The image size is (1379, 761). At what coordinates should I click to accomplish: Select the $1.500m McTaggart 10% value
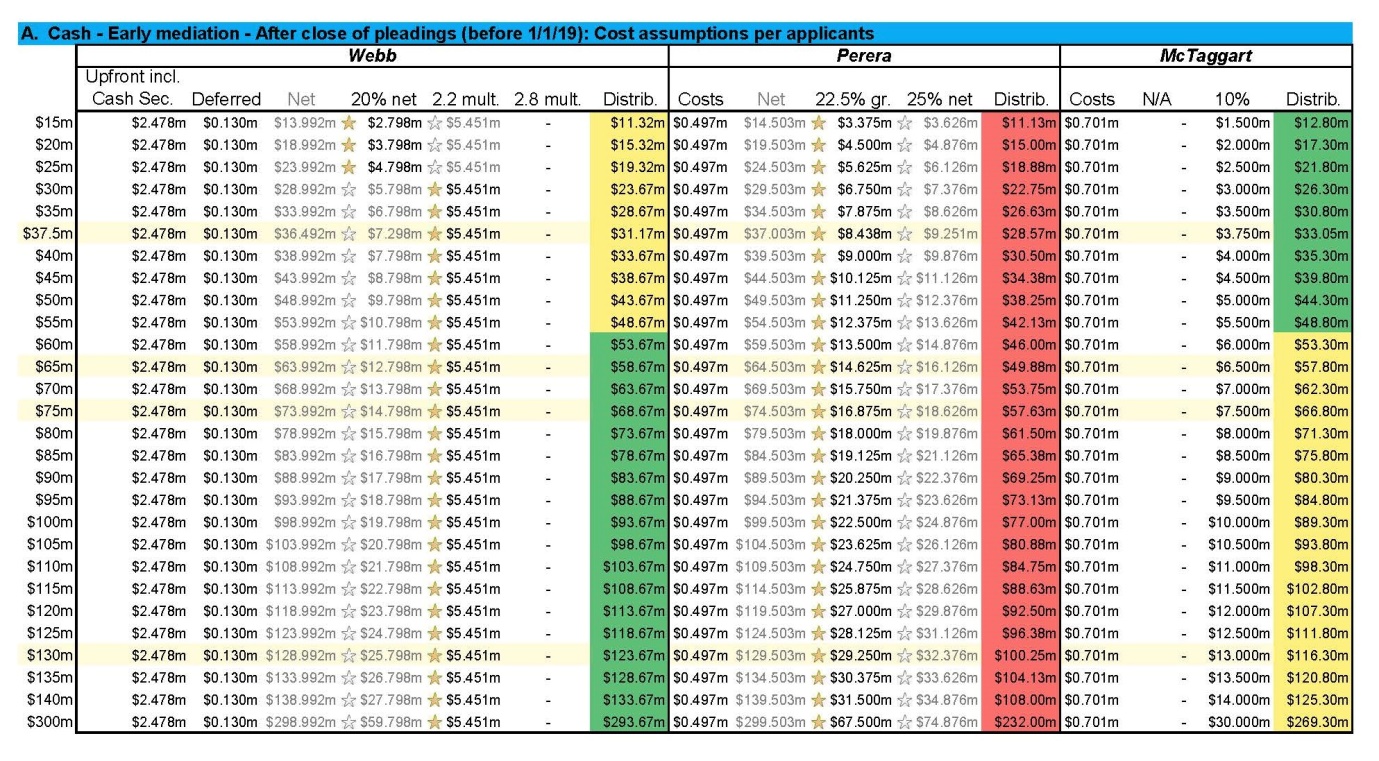[x=1243, y=123]
